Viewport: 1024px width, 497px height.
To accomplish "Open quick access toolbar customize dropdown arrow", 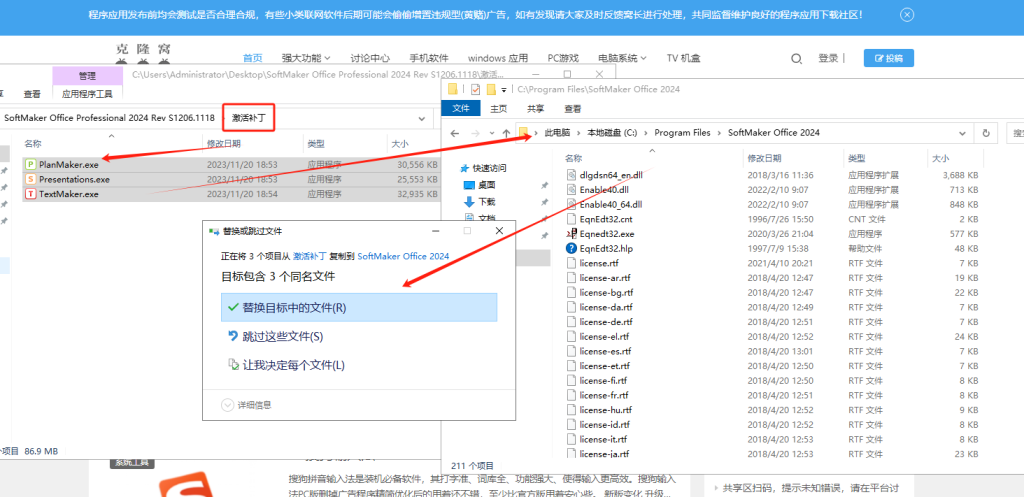I will (504, 90).
